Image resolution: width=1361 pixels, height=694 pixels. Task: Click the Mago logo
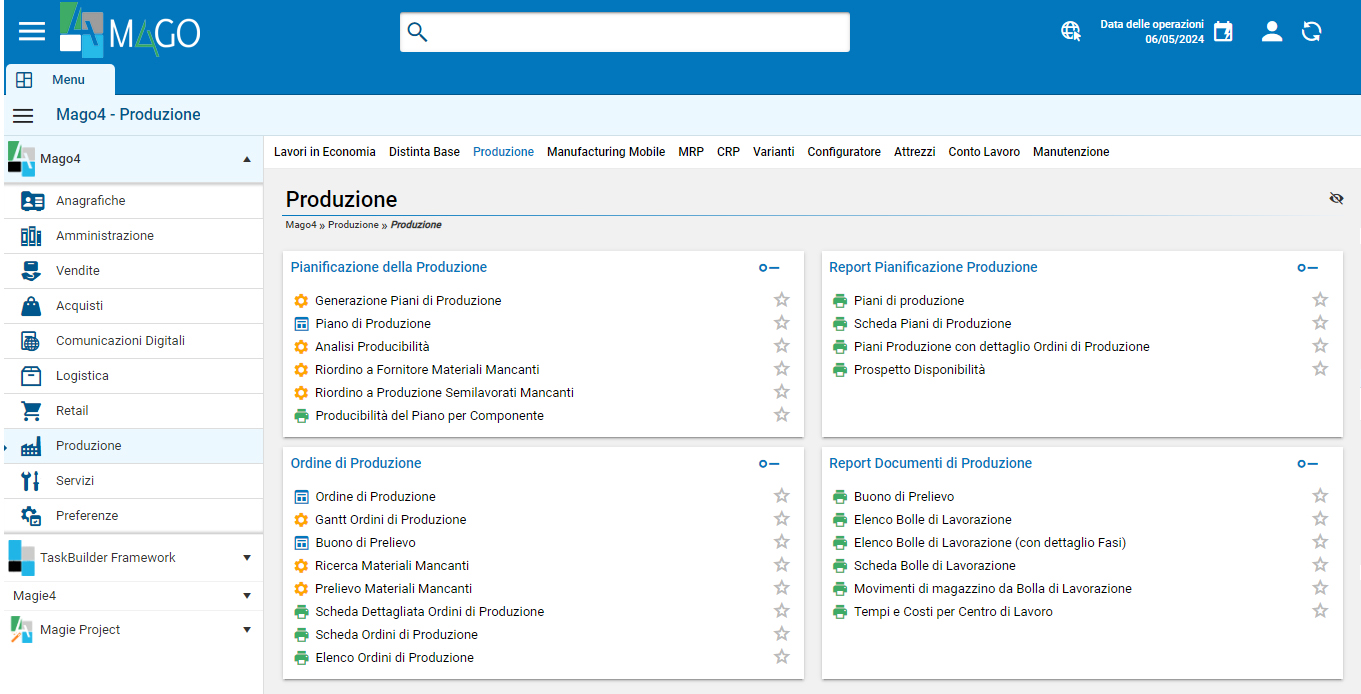click(130, 30)
